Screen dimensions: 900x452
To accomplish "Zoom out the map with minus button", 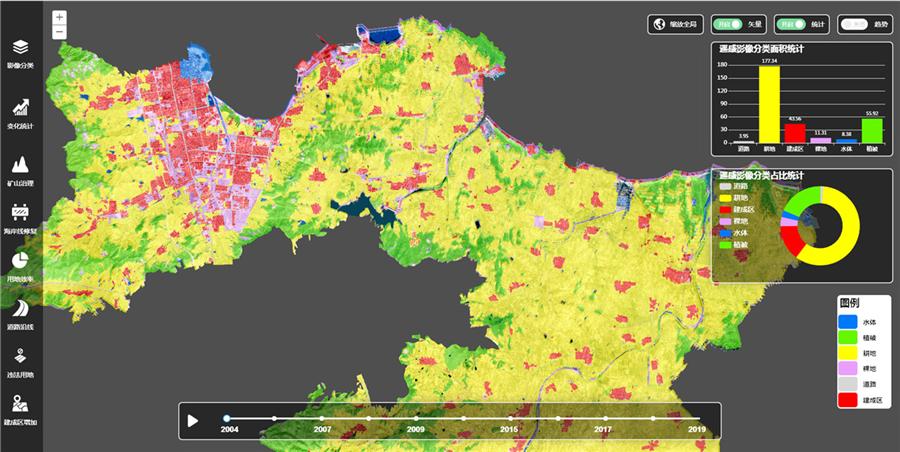I will click(x=59, y=32).
